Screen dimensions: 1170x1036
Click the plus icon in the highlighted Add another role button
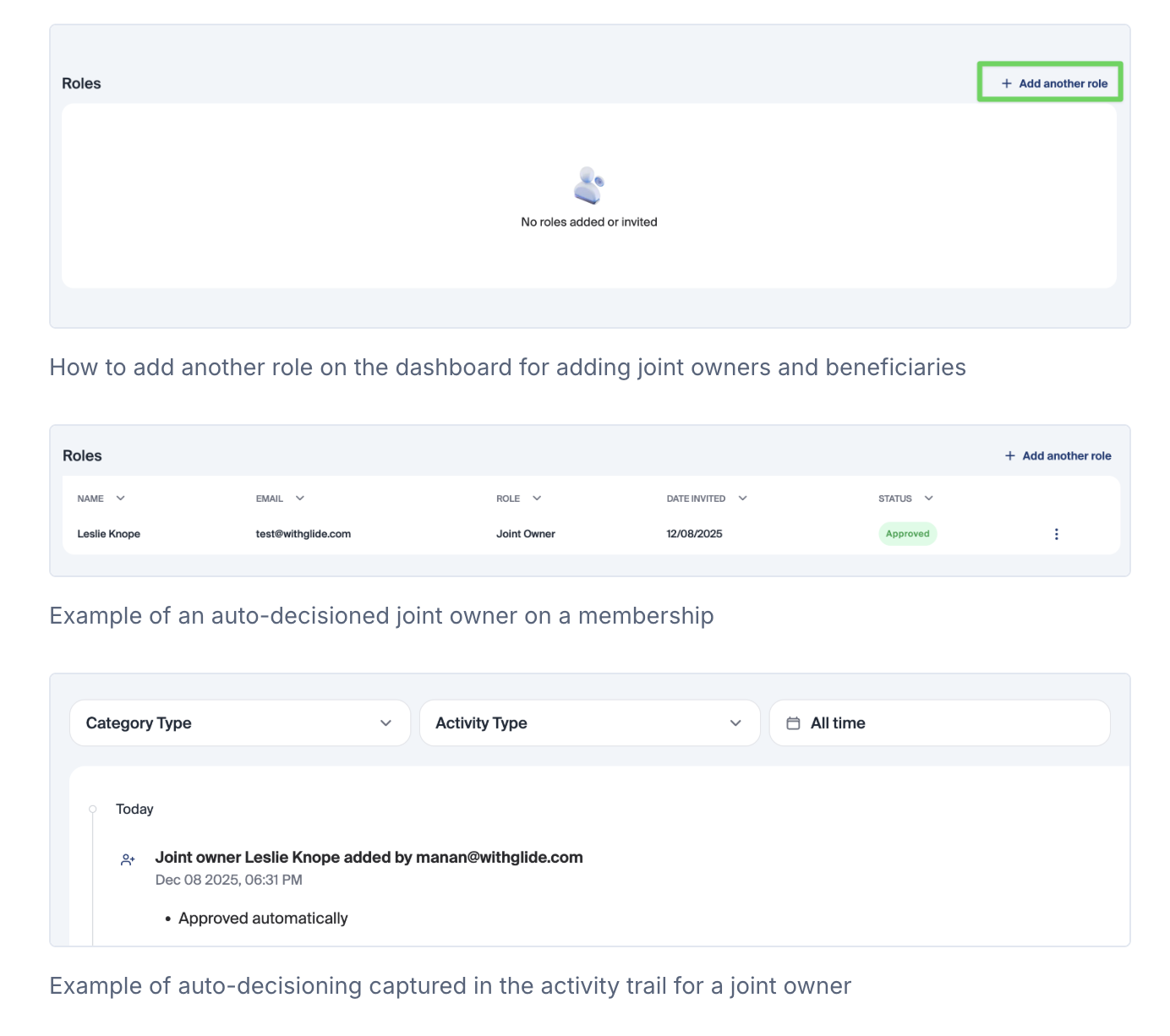click(1006, 83)
